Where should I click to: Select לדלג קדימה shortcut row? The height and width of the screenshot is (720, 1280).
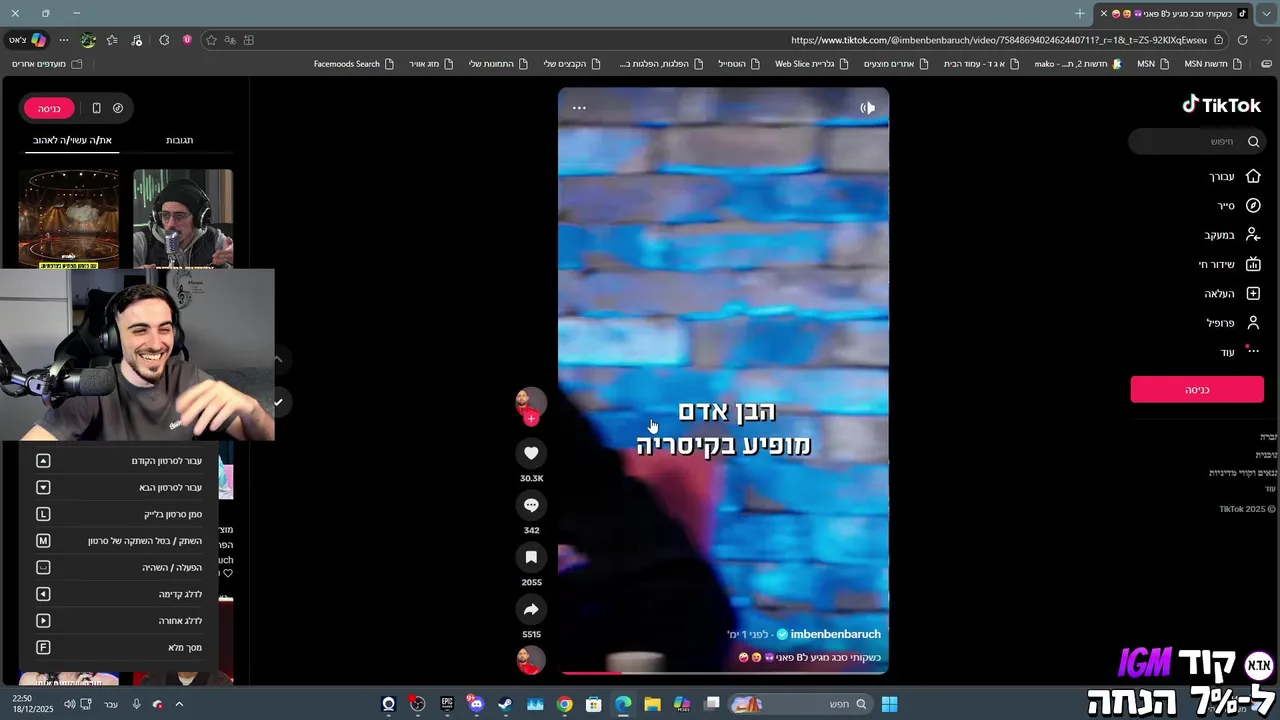coord(119,594)
